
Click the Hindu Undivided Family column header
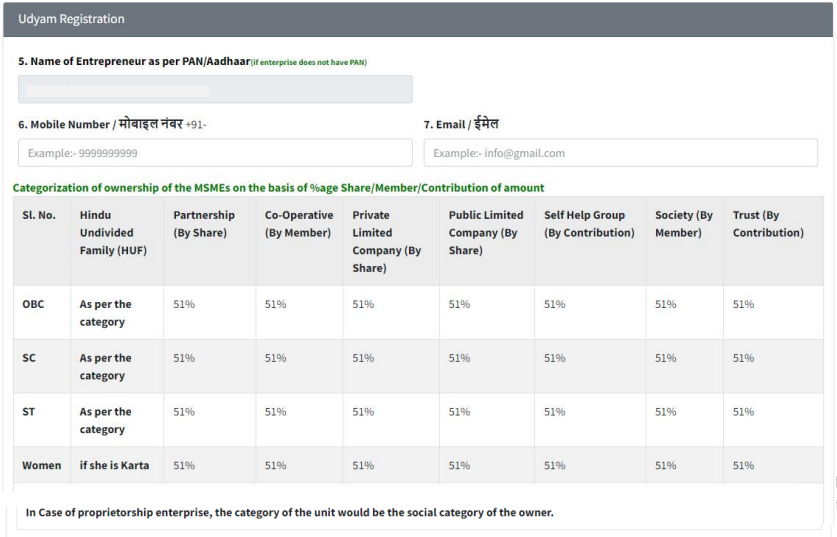[113, 233]
